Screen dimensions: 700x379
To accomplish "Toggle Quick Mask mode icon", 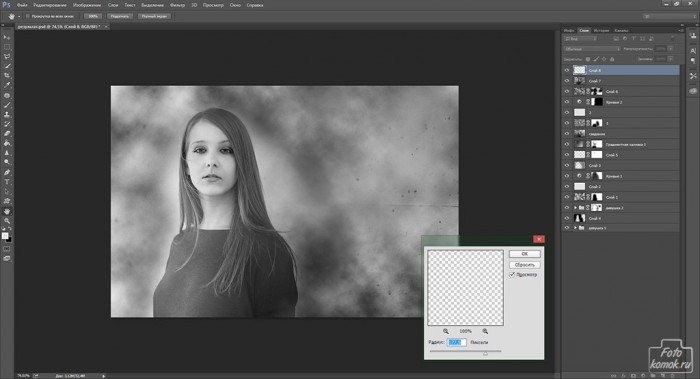I will (7, 249).
